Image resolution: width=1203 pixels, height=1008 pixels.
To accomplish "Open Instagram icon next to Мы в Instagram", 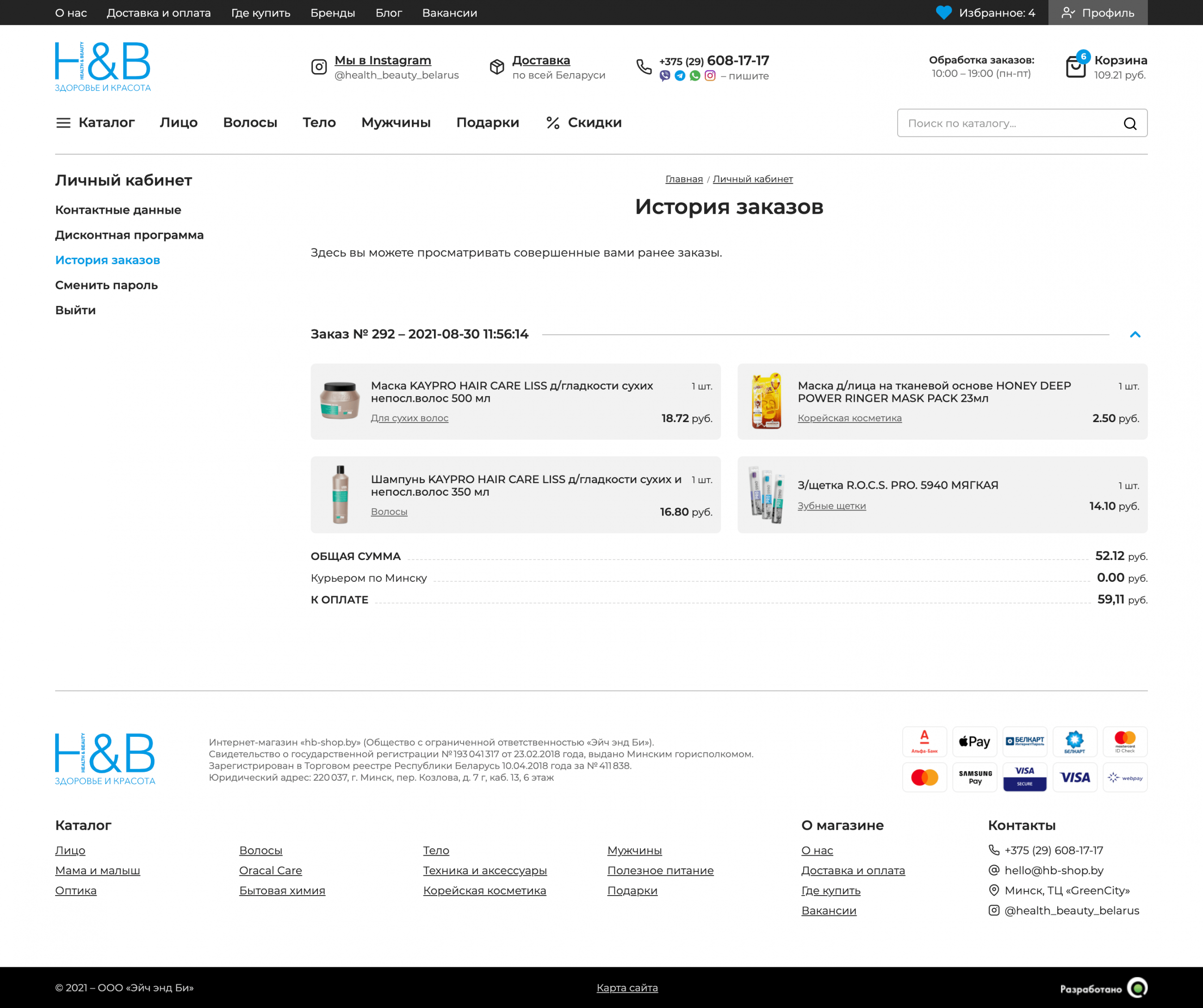I will point(319,67).
